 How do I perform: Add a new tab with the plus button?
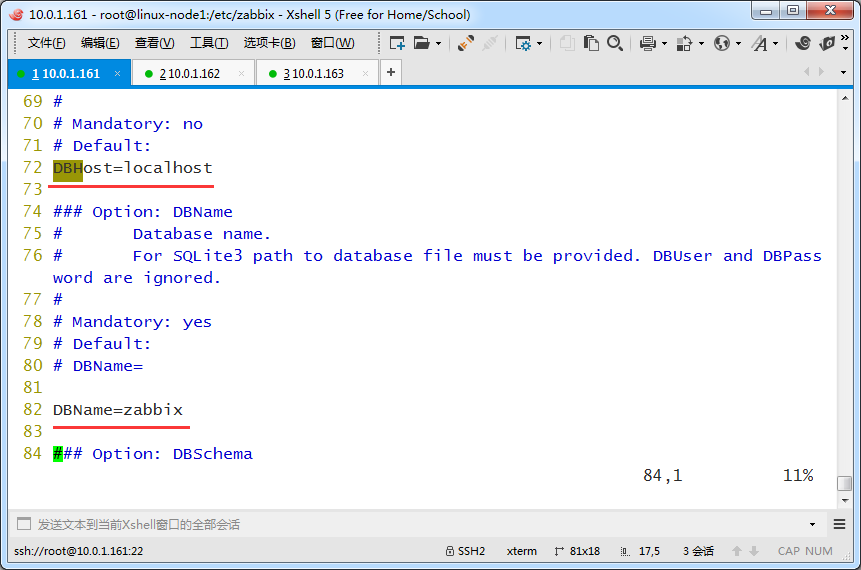390,72
